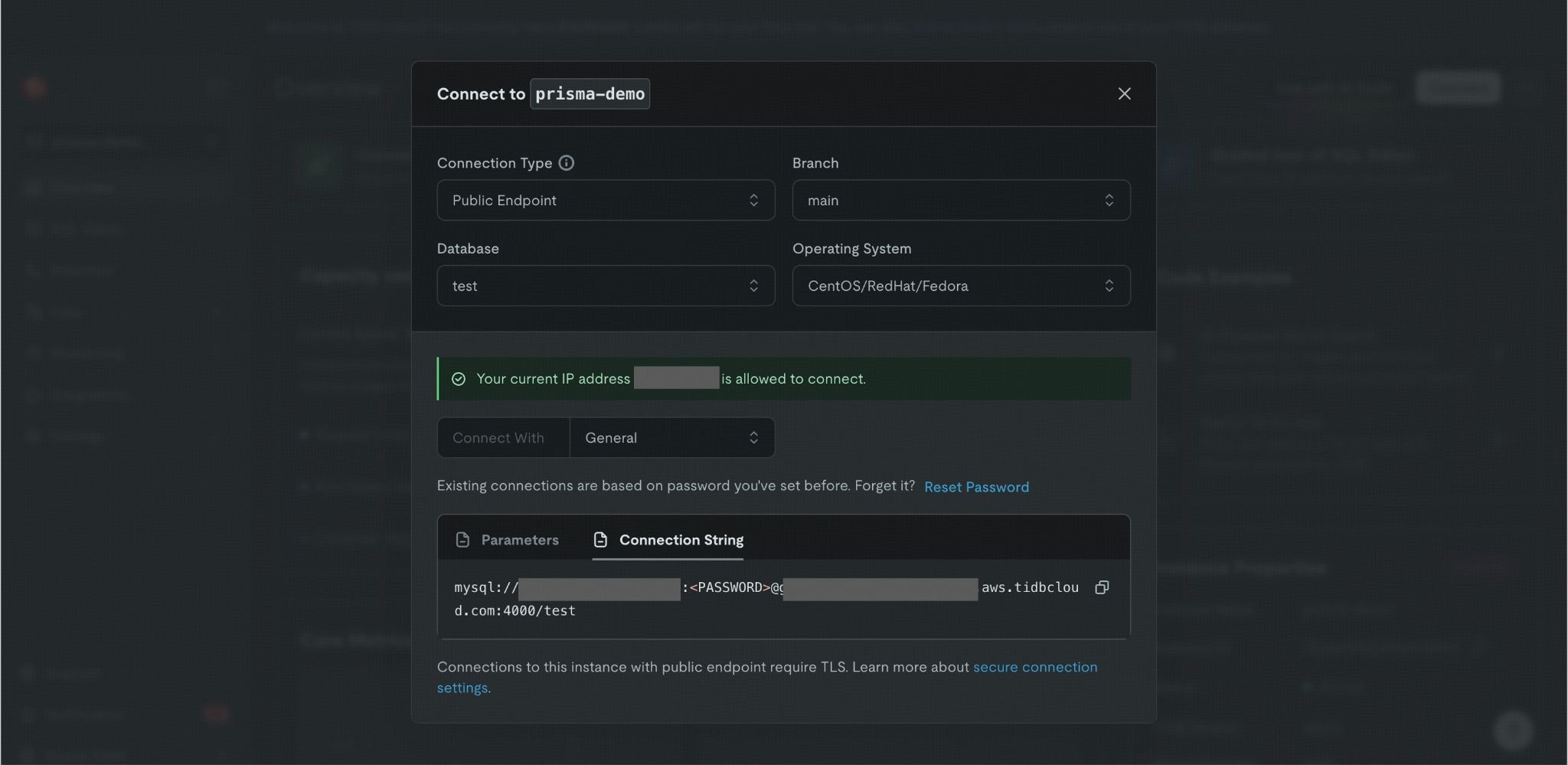Click the mysql connection string text
This screenshot has width=1568, height=765.
(x=766, y=599)
